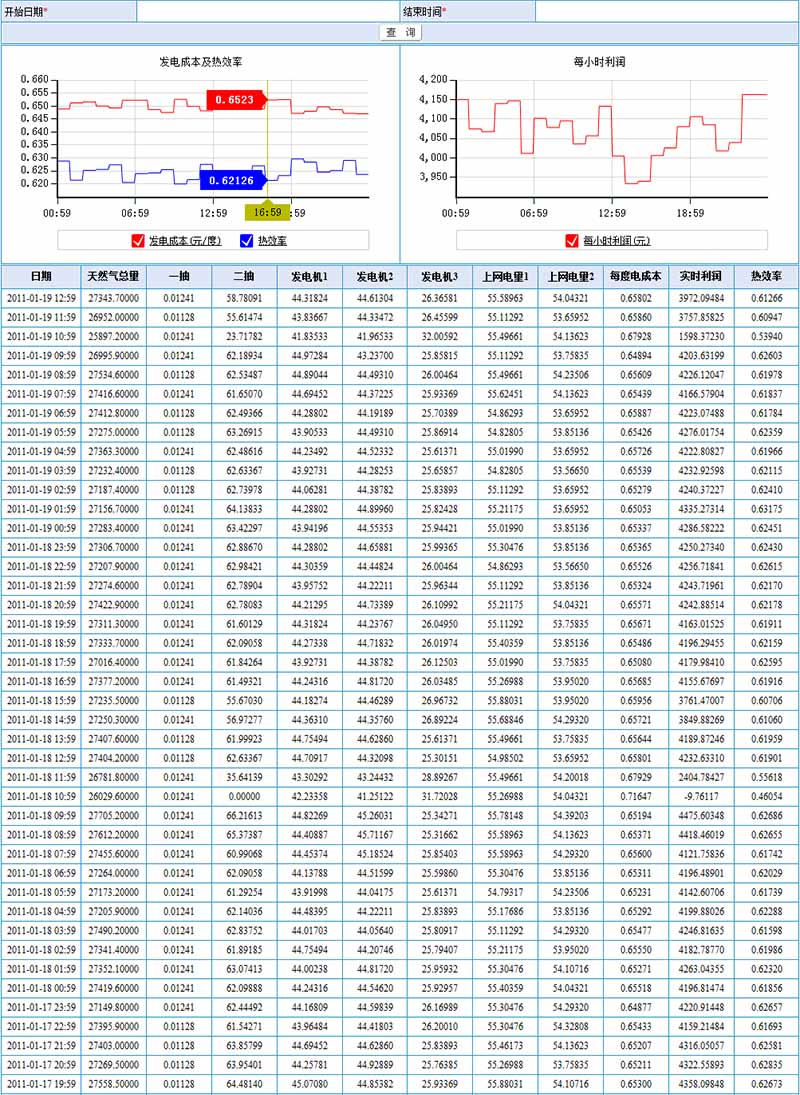The image size is (800, 1095).
Task: Click the 二抽 value 35.64139
Action: click(x=244, y=777)
